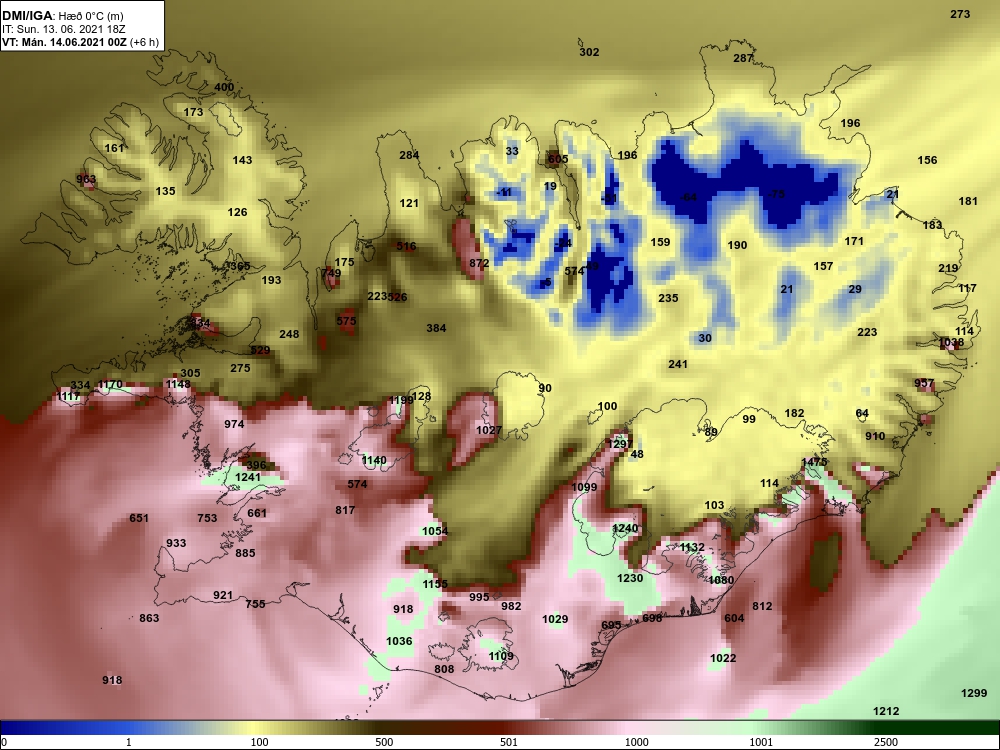
Task: Click the map value 273
Action: (960, 14)
